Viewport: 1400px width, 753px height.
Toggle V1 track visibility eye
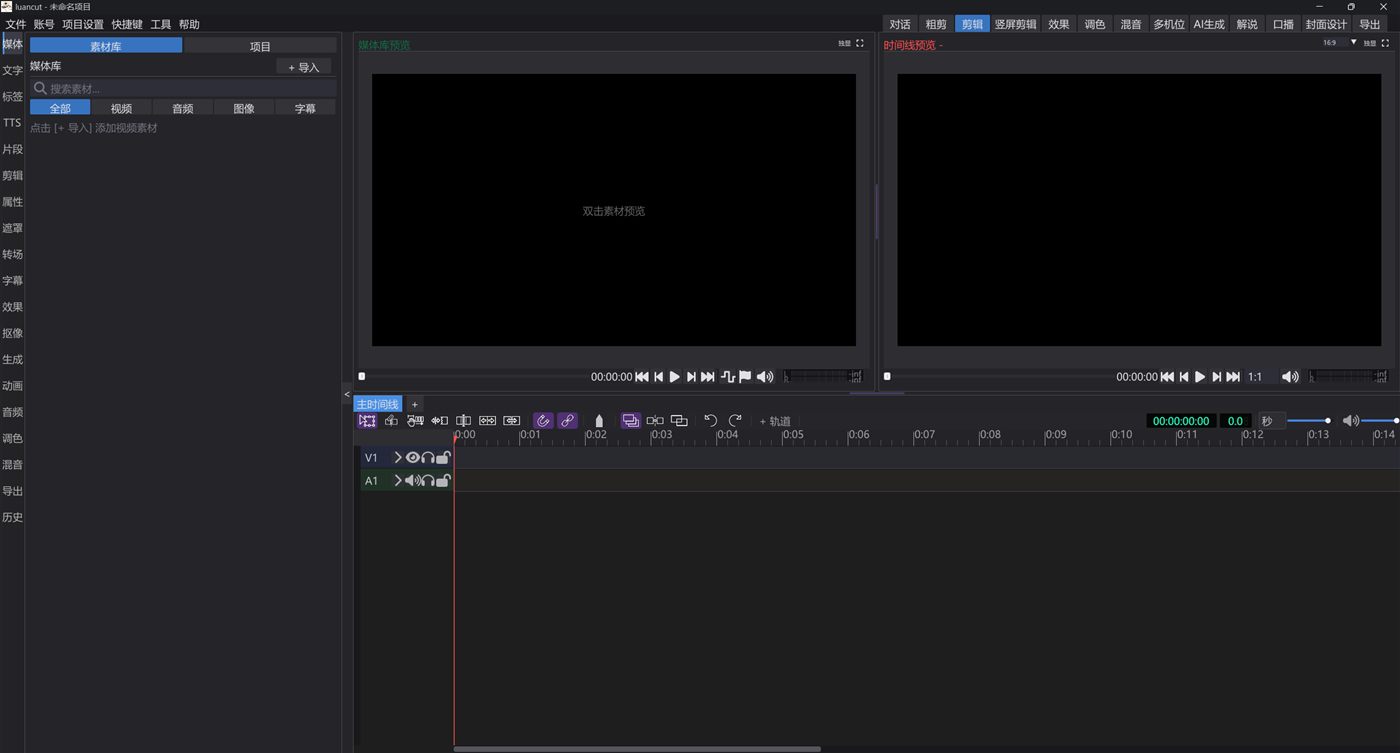pos(412,457)
